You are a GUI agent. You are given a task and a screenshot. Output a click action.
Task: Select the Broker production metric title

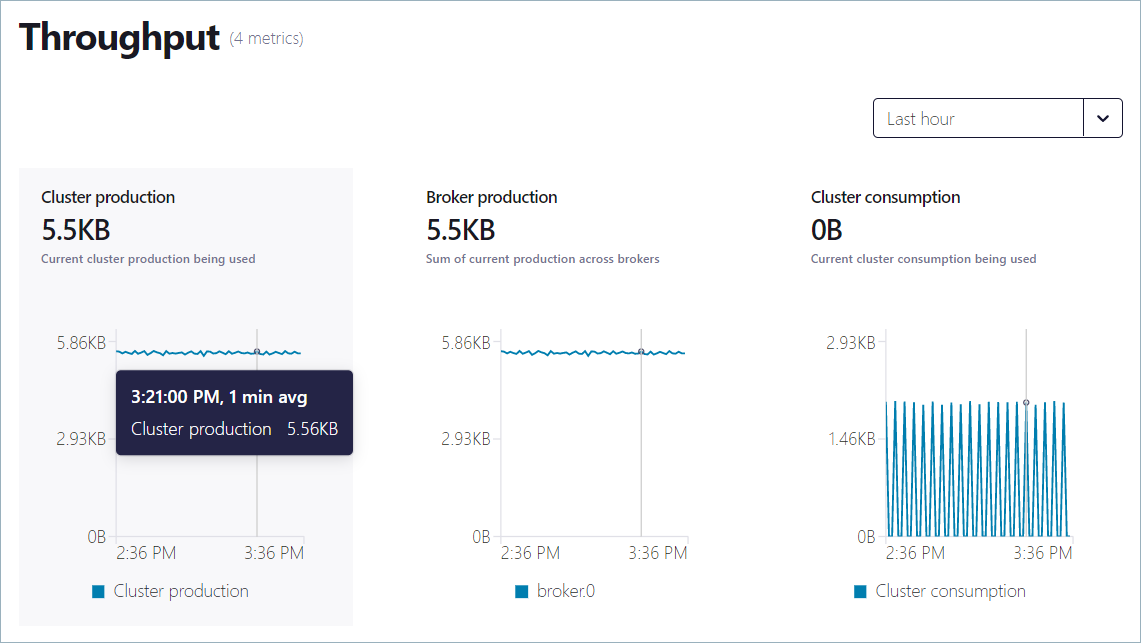pos(492,197)
